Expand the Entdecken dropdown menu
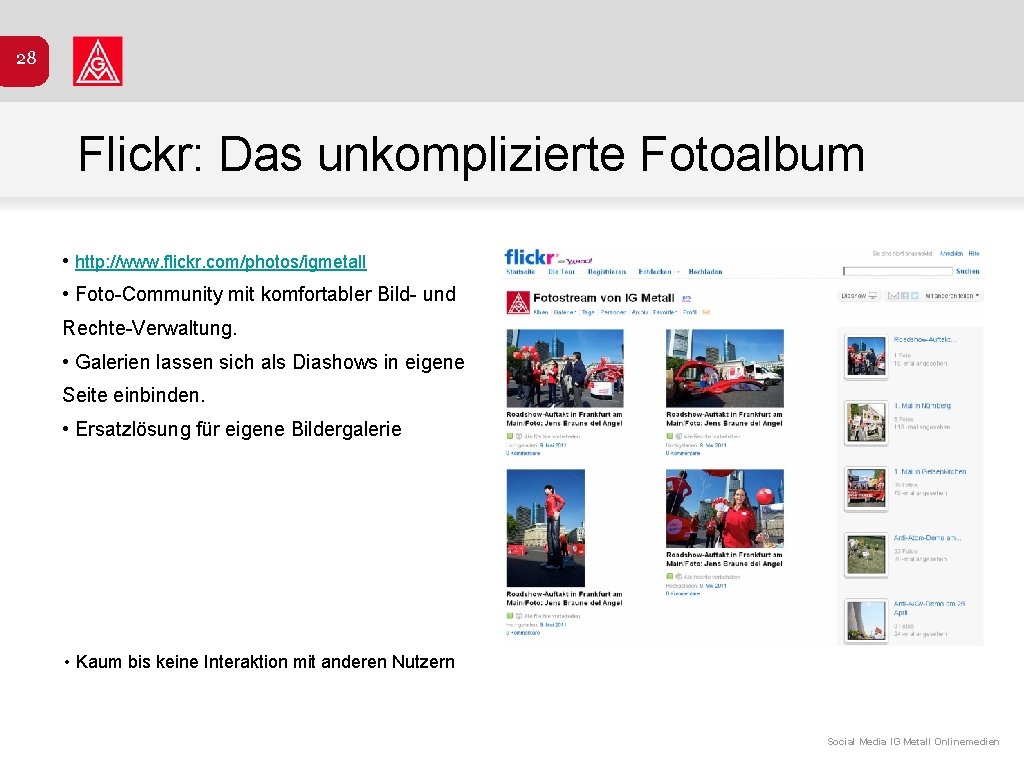The height and width of the screenshot is (768, 1024). coord(659,272)
